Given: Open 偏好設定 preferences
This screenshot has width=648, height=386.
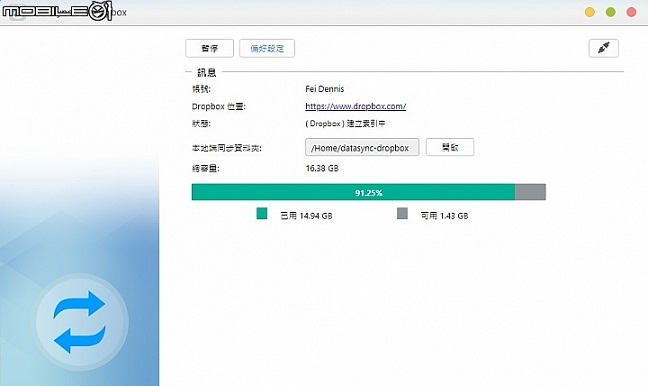Looking at the screenshot, I should point(267,48).
